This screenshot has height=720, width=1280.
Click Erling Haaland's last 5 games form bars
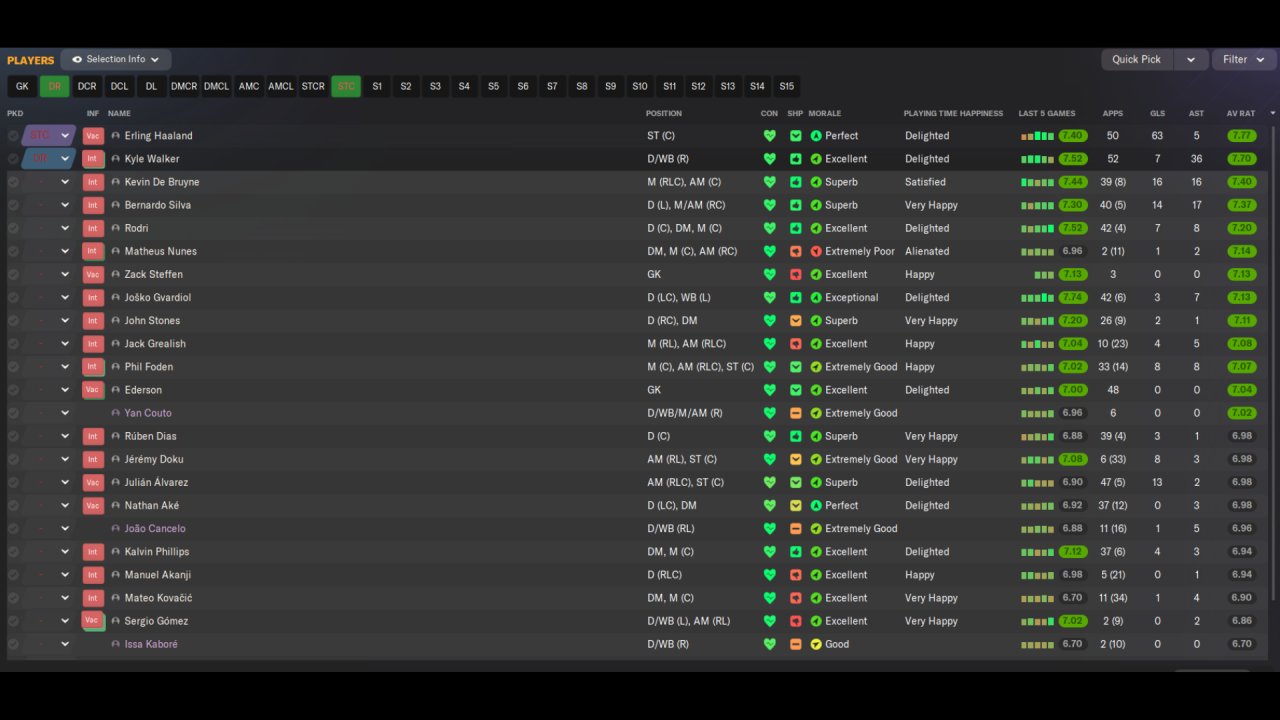(x=1037, y=136)
